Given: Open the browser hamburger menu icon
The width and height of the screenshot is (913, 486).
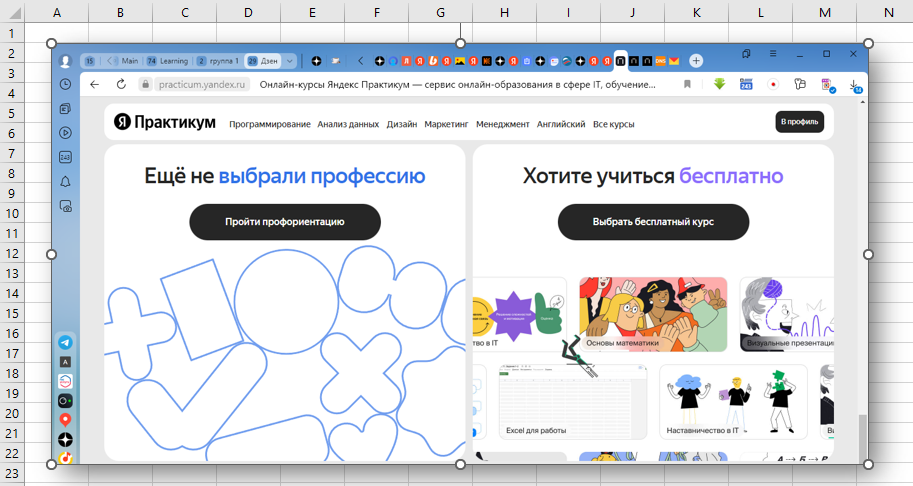Looking at the screenshot, I should 773,54.
